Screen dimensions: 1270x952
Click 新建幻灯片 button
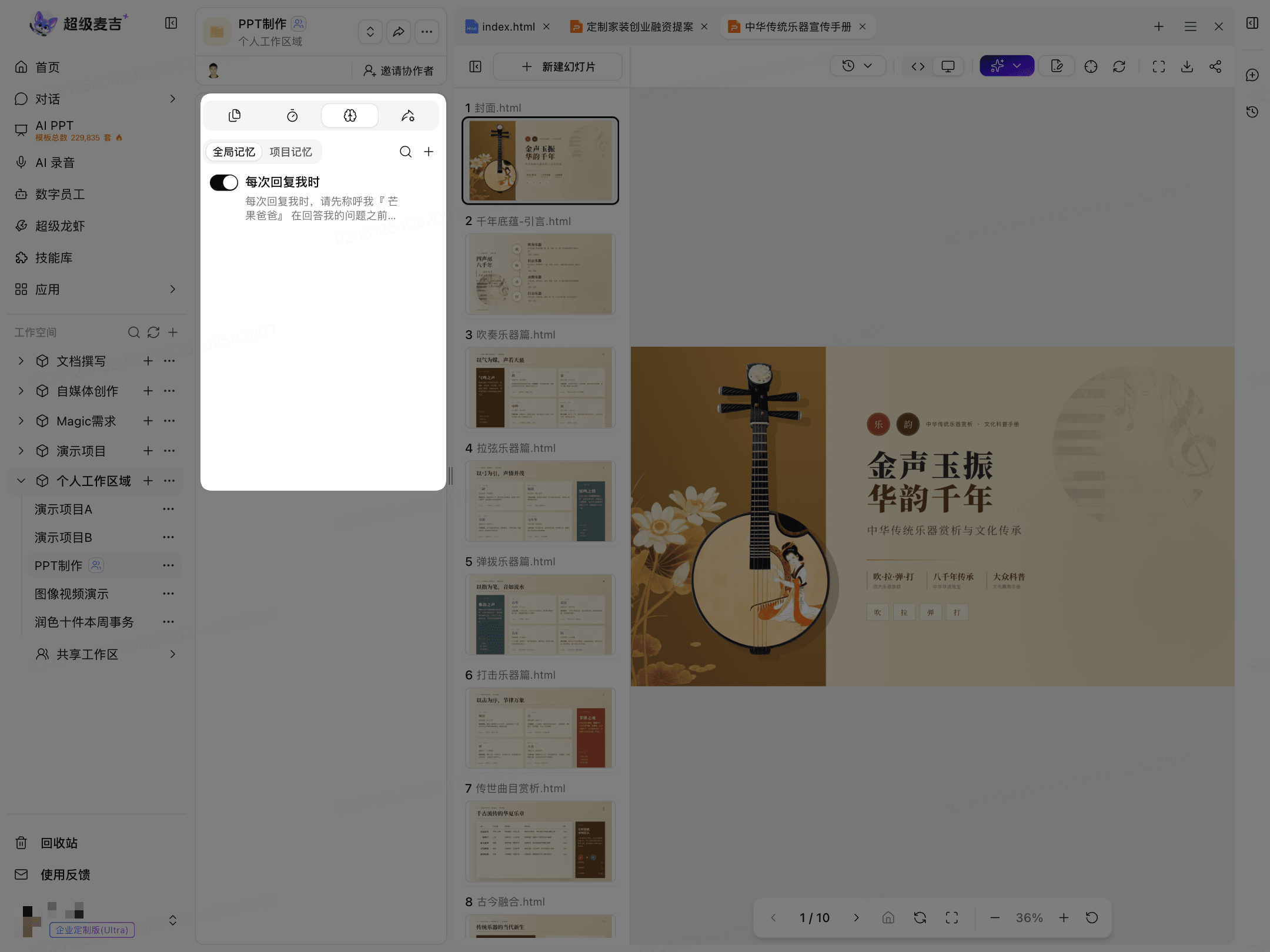tap(558, 66)
